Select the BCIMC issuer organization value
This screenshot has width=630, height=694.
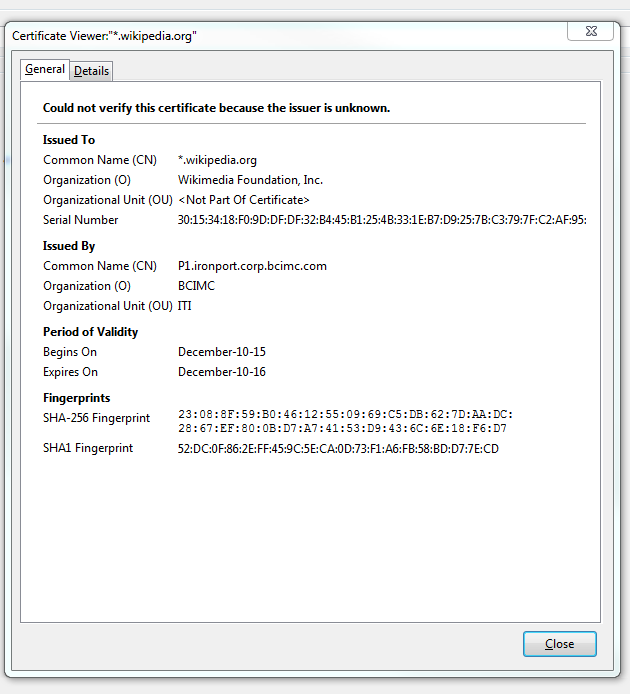pyautogui.click(x=196, y=286)
